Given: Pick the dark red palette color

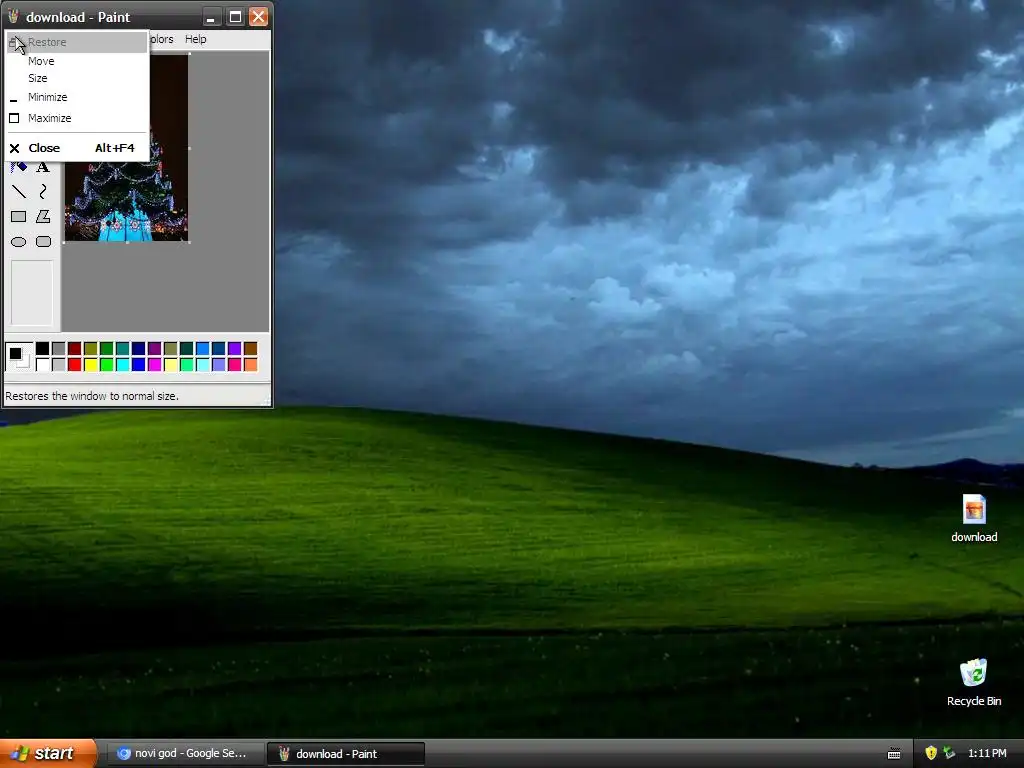Looking at the screenshot, I should tap(74, 349).
